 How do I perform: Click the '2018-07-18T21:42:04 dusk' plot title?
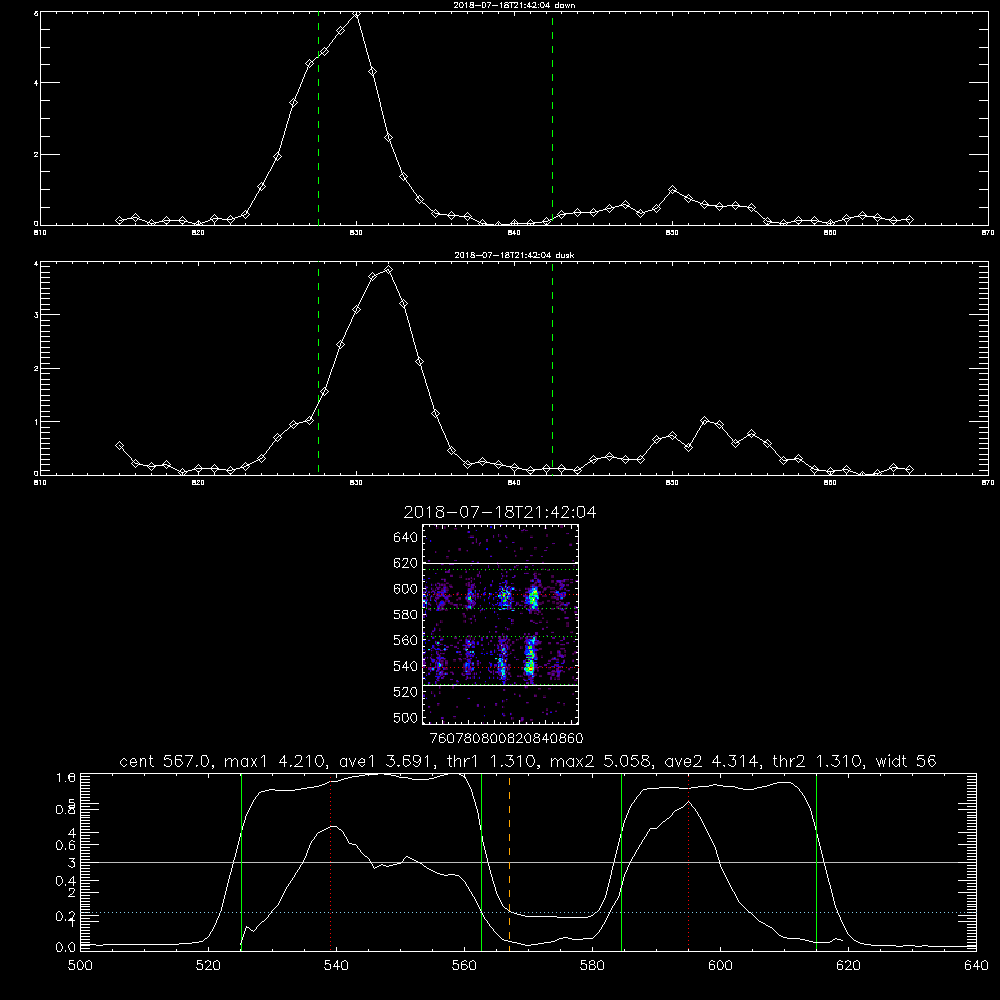click(x=514, y=255)
